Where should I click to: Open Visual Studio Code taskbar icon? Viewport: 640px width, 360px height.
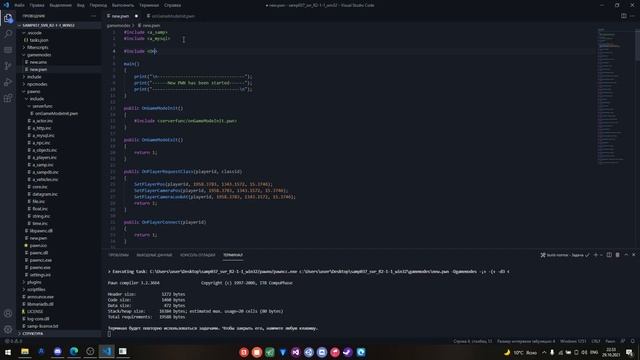click(x=107, y=352)
